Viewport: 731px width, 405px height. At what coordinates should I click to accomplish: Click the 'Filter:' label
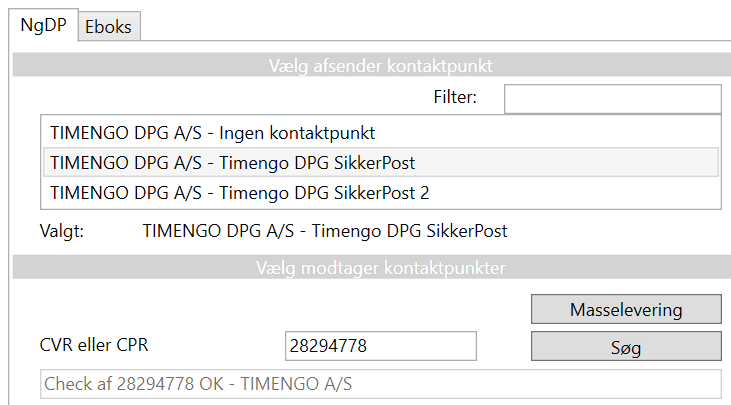click(455, 98)
